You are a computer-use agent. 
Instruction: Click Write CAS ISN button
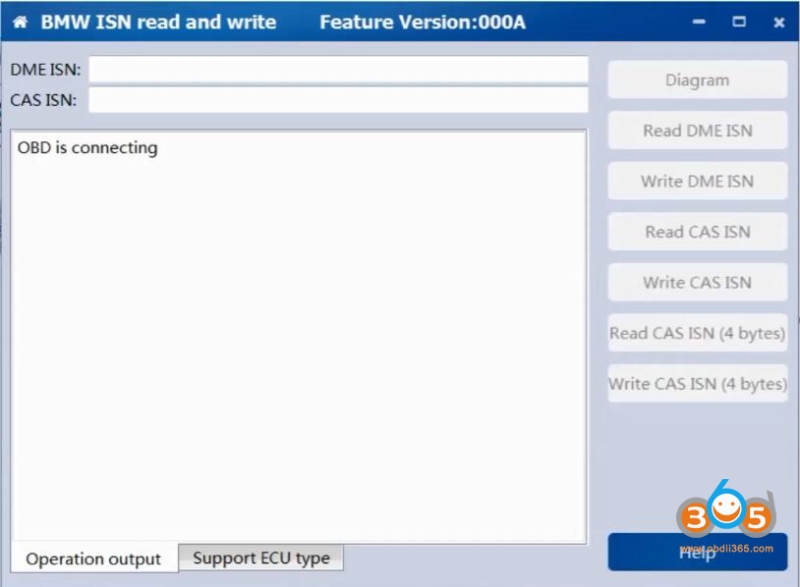(697, 282)
